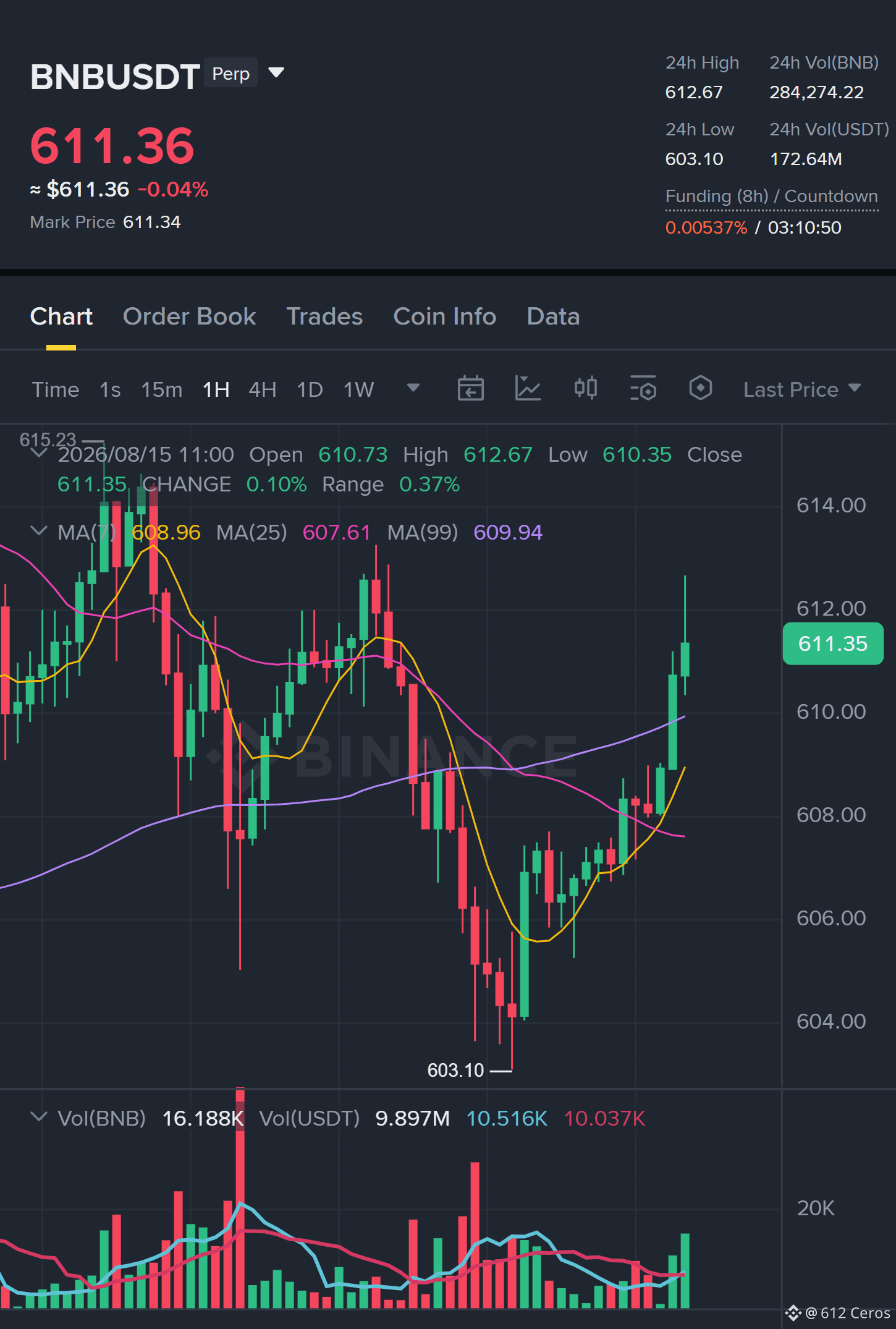This screenshot has width=896, height=1329.
Task: Click the 603.10 low price marker
Action: coord(456,1070)
